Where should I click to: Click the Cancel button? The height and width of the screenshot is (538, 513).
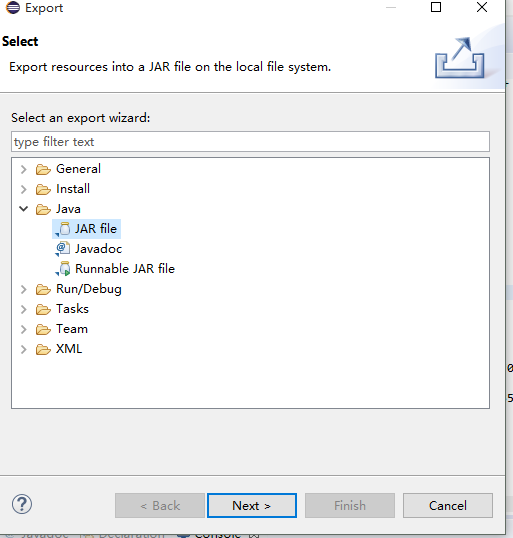tap(448, 505)
